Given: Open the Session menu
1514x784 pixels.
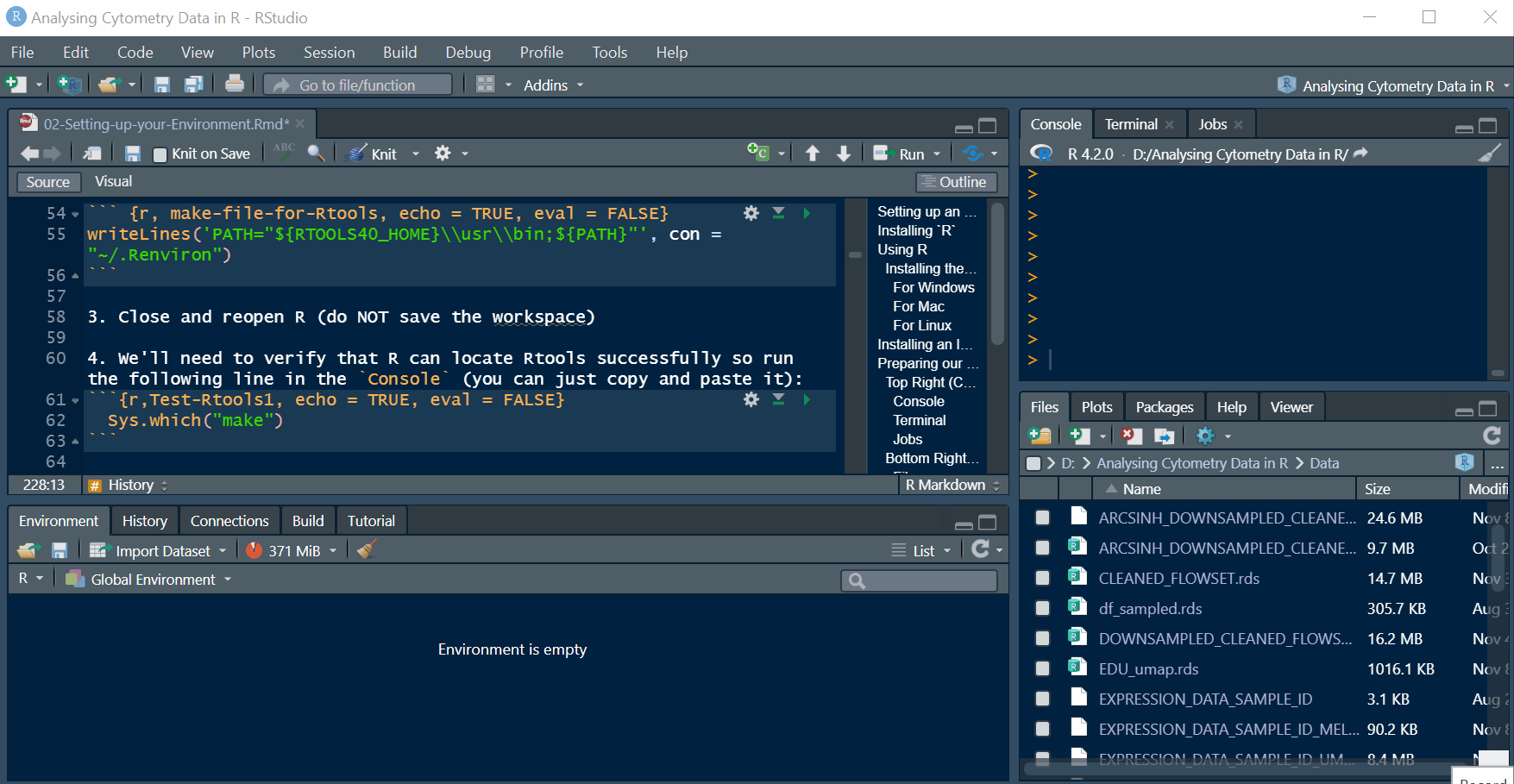Looking at the screenshot, I should 329,53.
